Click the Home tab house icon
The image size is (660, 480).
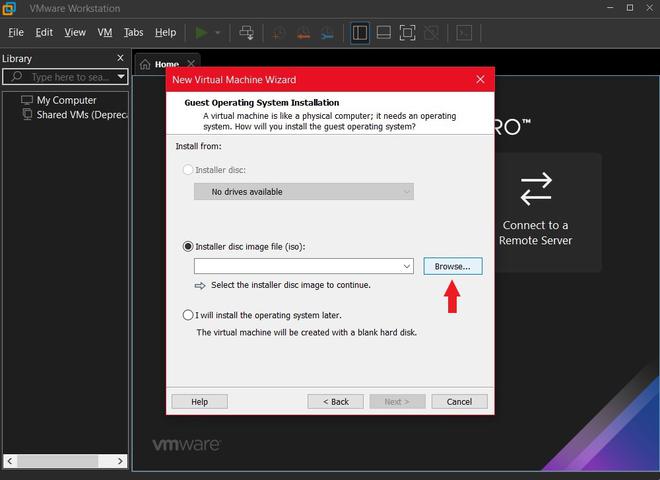[x=145, y=64]
